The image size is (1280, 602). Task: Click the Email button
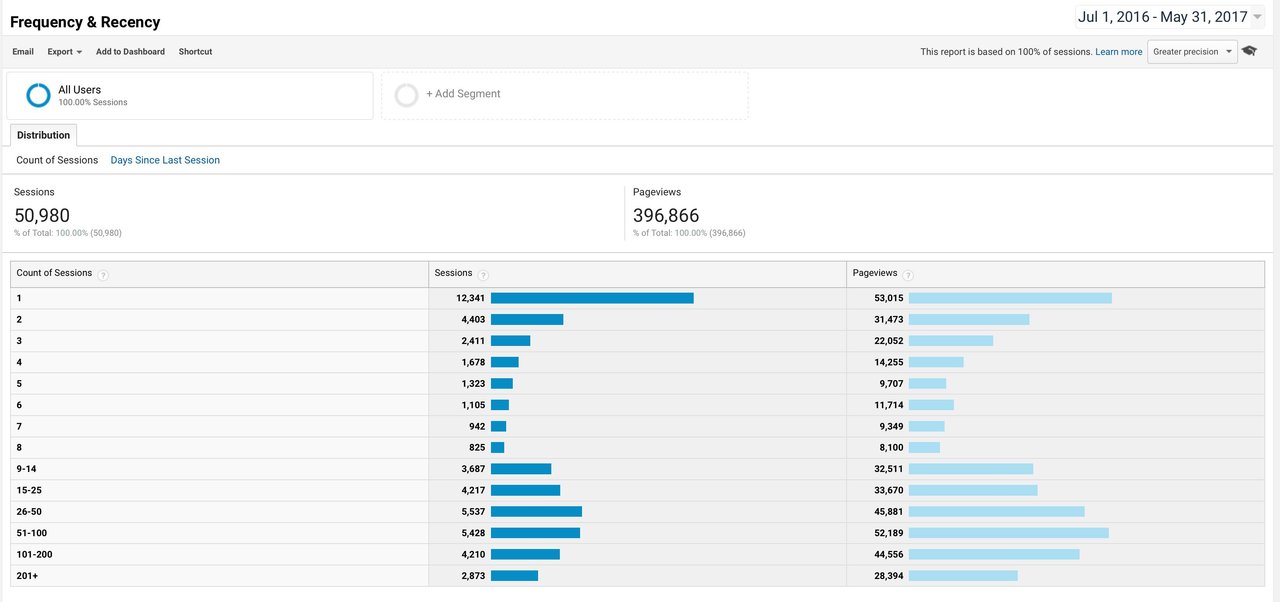click(23, 52)
